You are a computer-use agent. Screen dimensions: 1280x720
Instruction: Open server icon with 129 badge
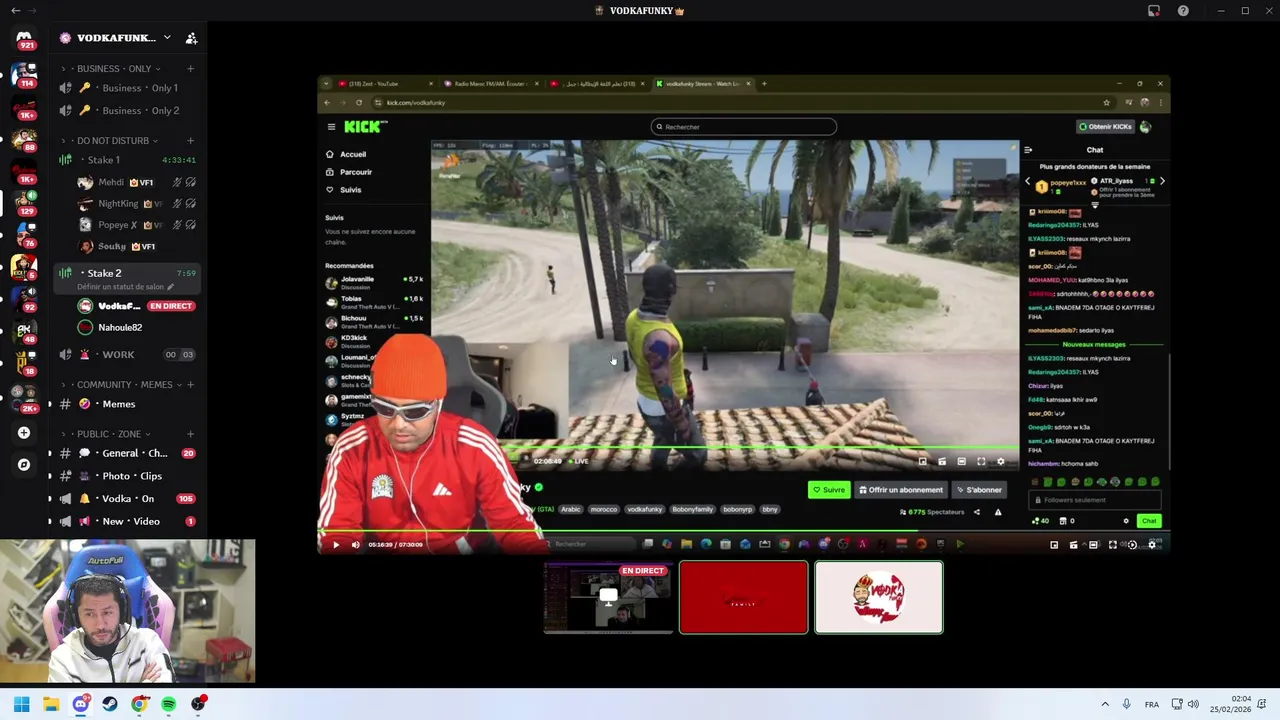pyautogui.click(x=24, y=202)
